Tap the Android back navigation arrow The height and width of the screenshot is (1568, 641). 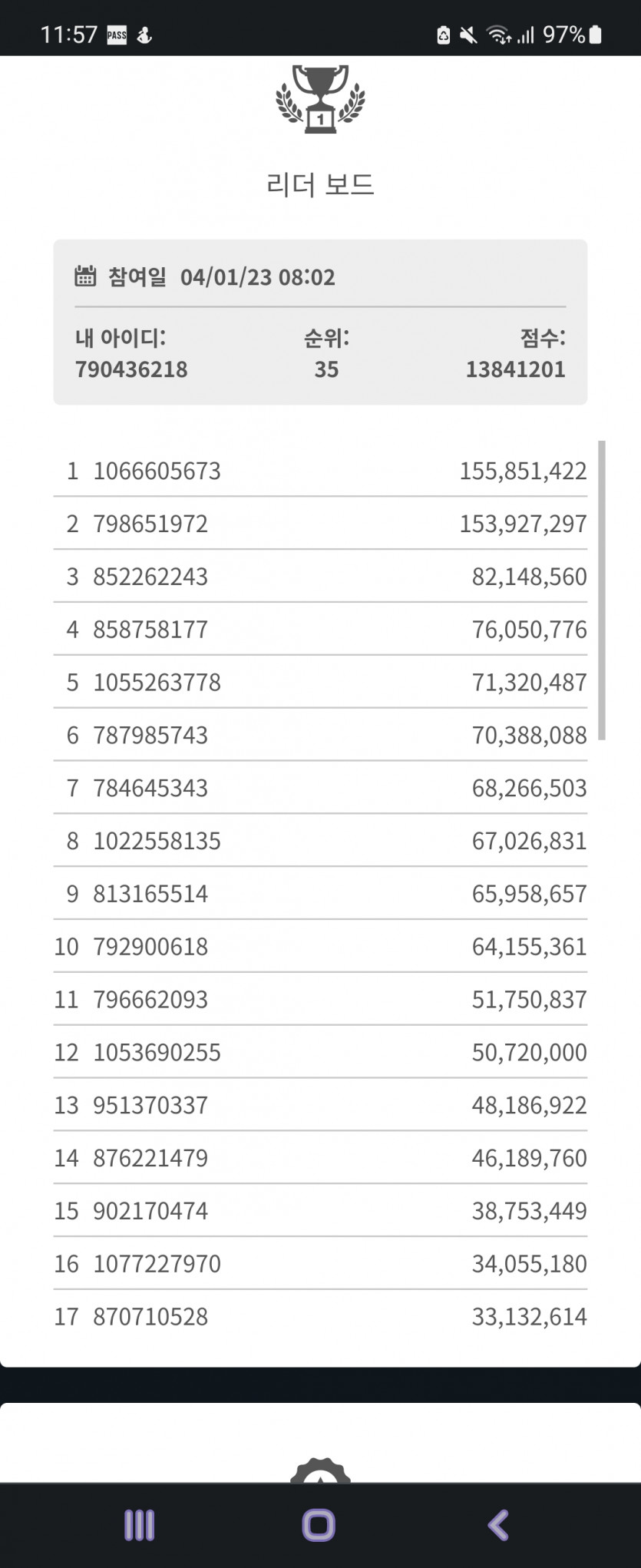pyautogui.click(x=499, y=1525)
